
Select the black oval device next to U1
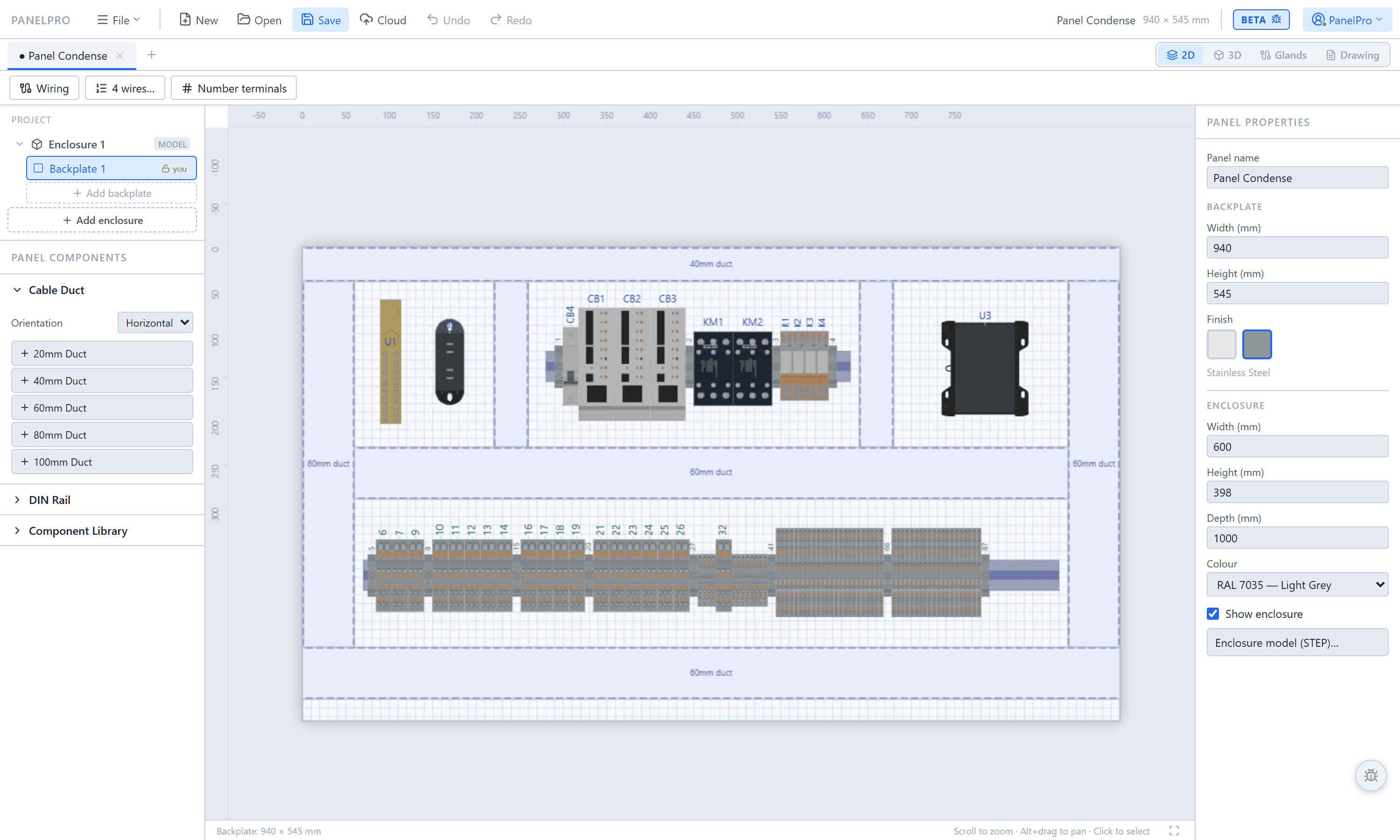[x=449, y=362]
